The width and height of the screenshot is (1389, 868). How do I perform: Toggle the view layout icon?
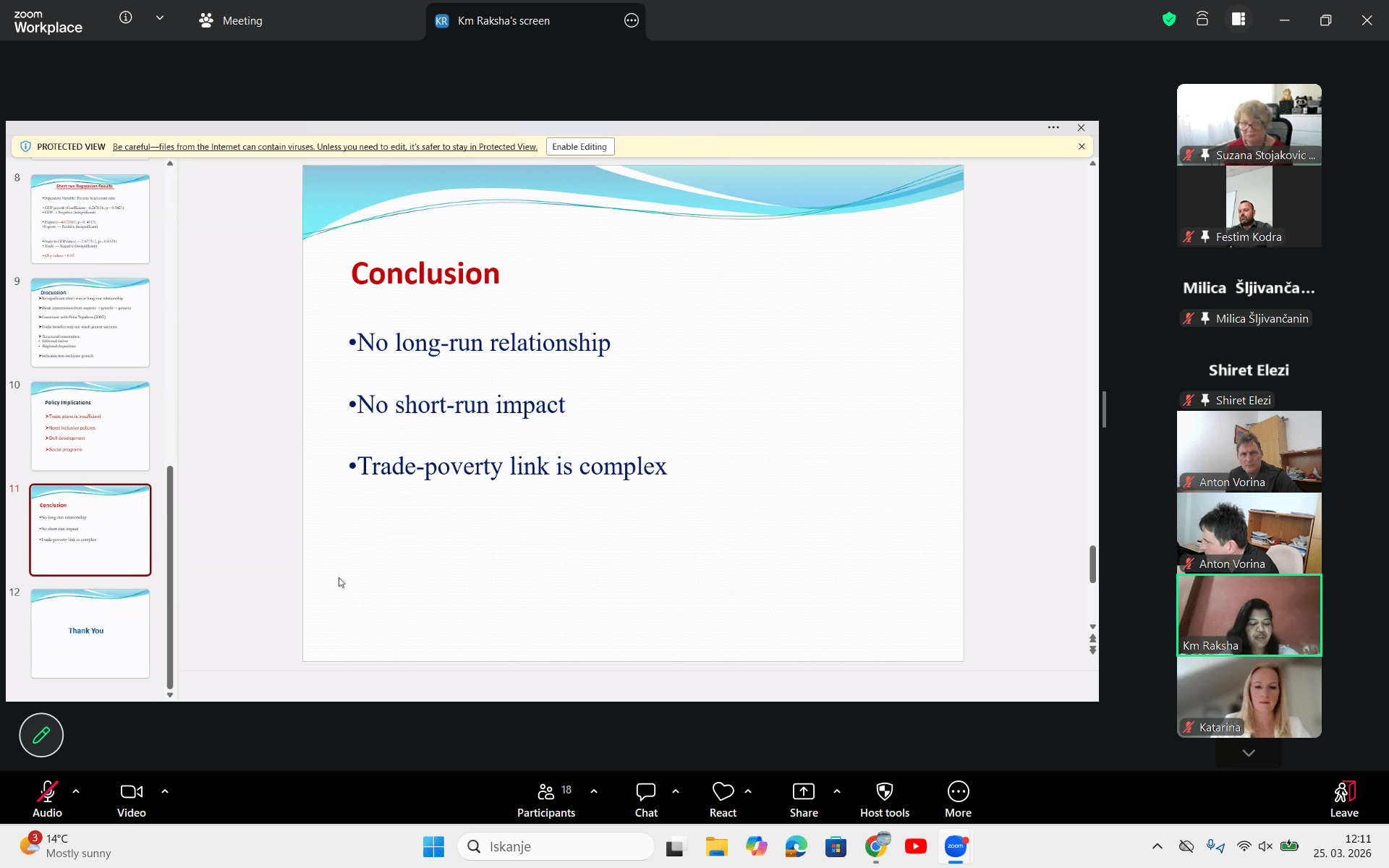click(1239, 20)
